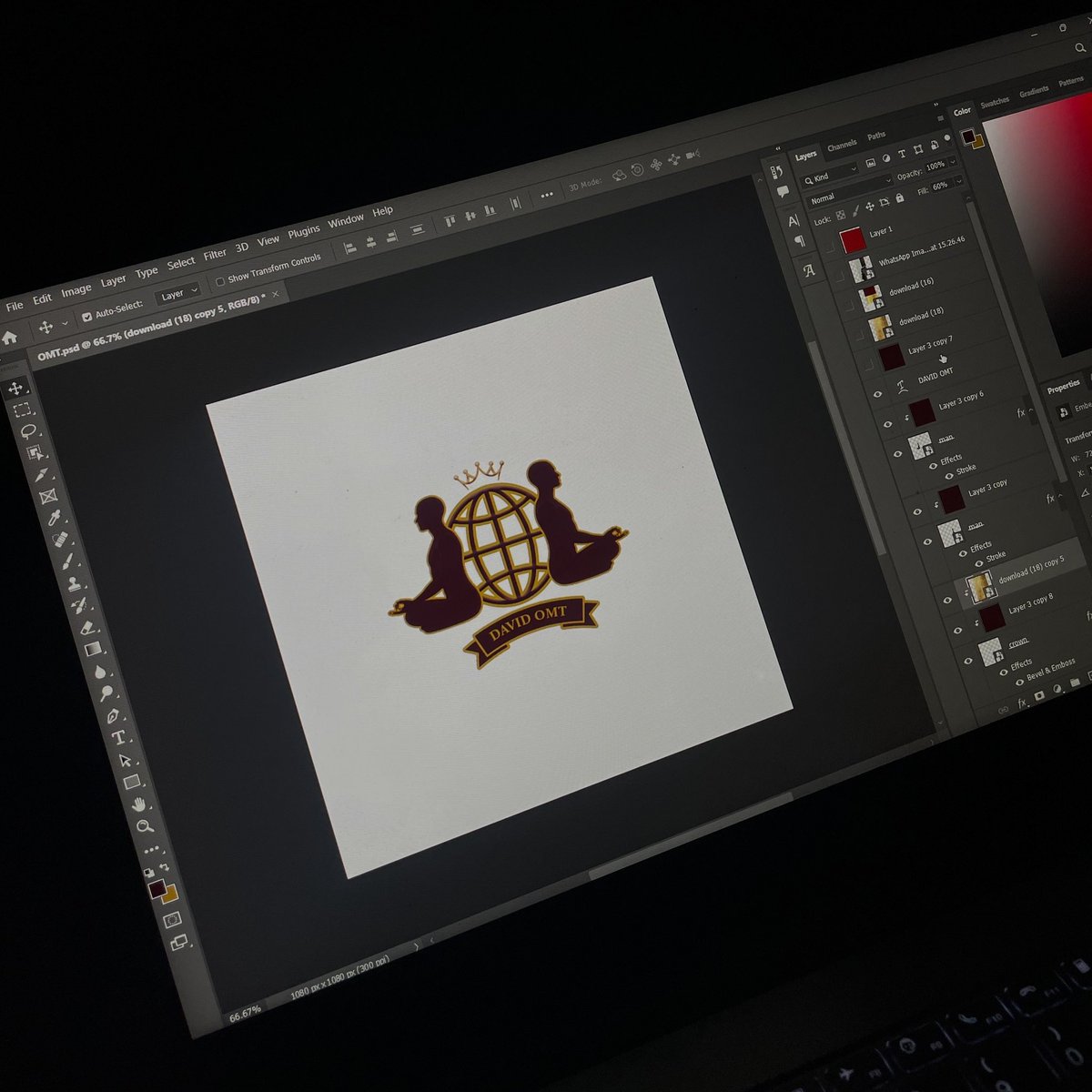Image resolution: width=1092 pixels, height=1092 pixels.
Task: Open the Filter menu
Action: 215,254
